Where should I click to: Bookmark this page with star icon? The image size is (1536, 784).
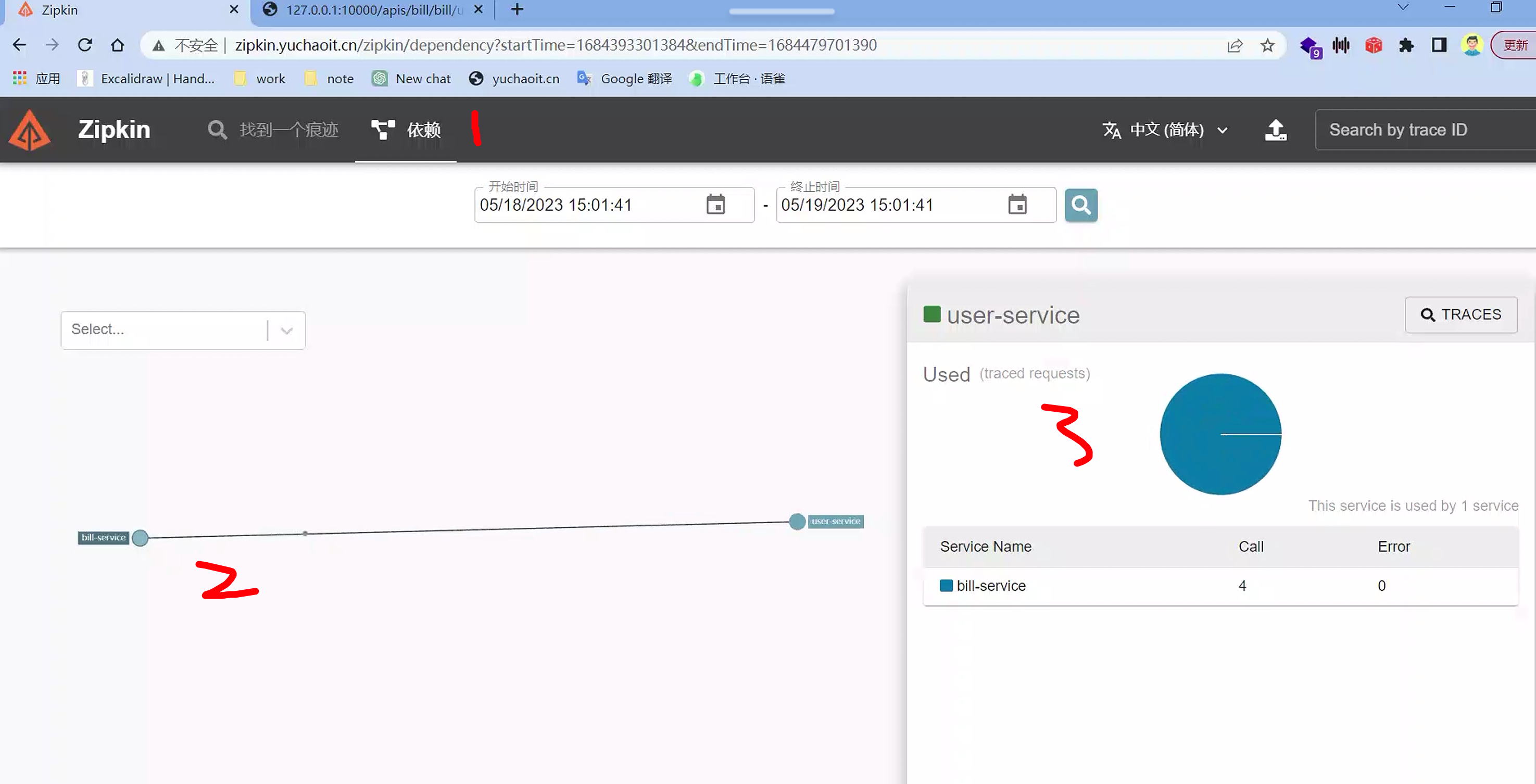(x=1267, y=45)
